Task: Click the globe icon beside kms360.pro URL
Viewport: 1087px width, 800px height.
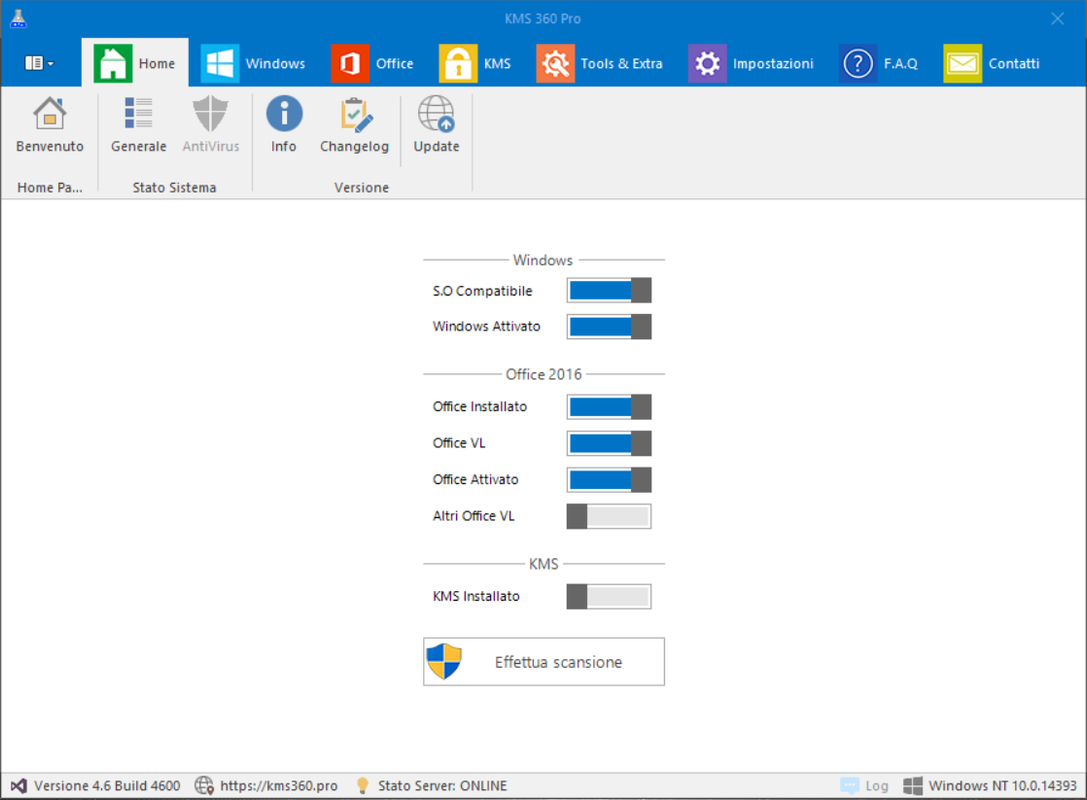Action: [204, 785]
